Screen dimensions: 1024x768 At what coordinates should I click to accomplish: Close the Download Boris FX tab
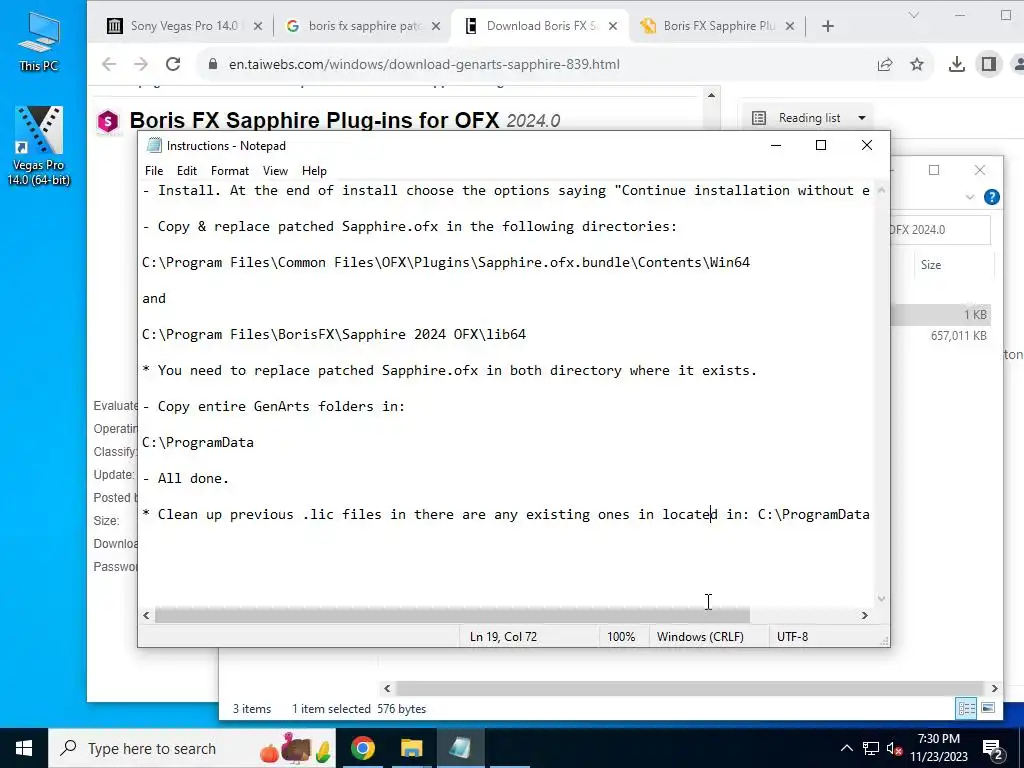tap(613, 26)
